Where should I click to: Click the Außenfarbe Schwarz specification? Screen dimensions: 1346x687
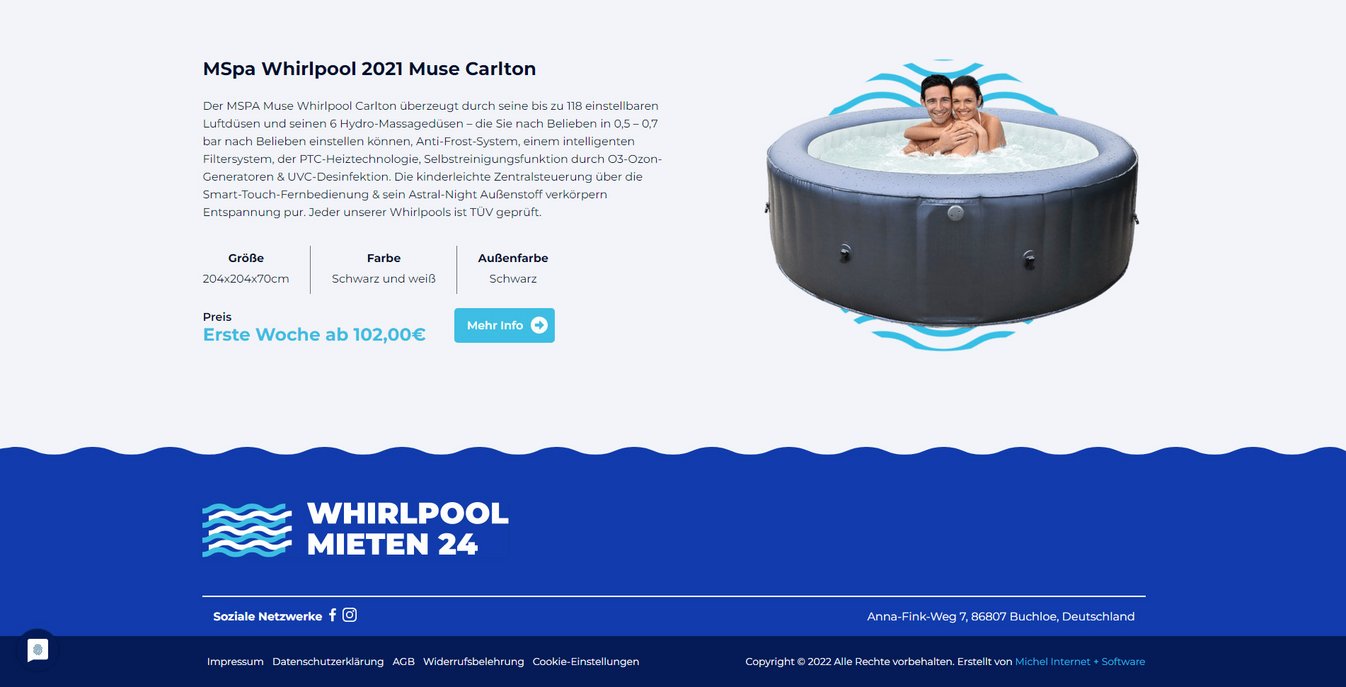(x=513, y=269)
